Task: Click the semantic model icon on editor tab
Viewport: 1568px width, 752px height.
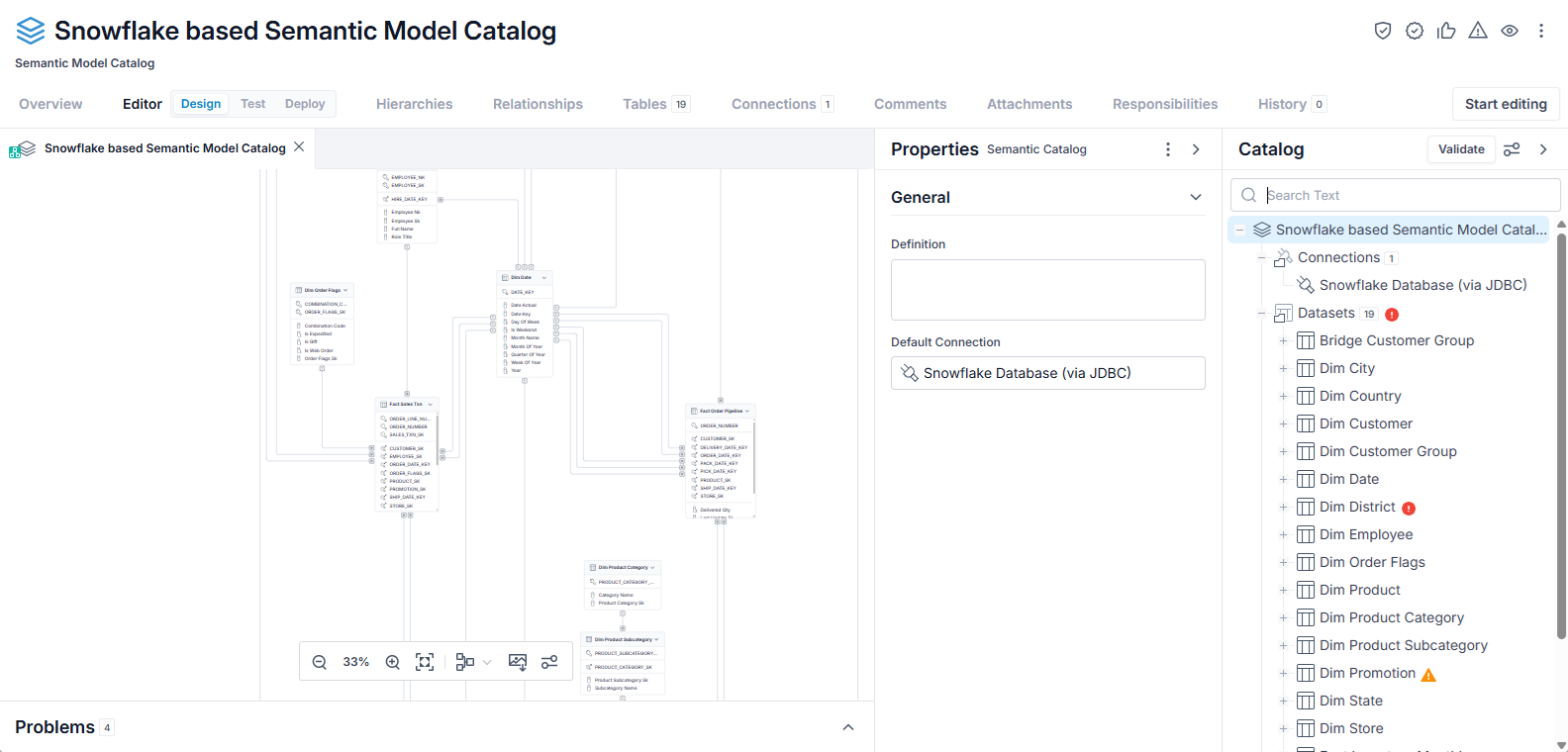Action: (23, 148)
